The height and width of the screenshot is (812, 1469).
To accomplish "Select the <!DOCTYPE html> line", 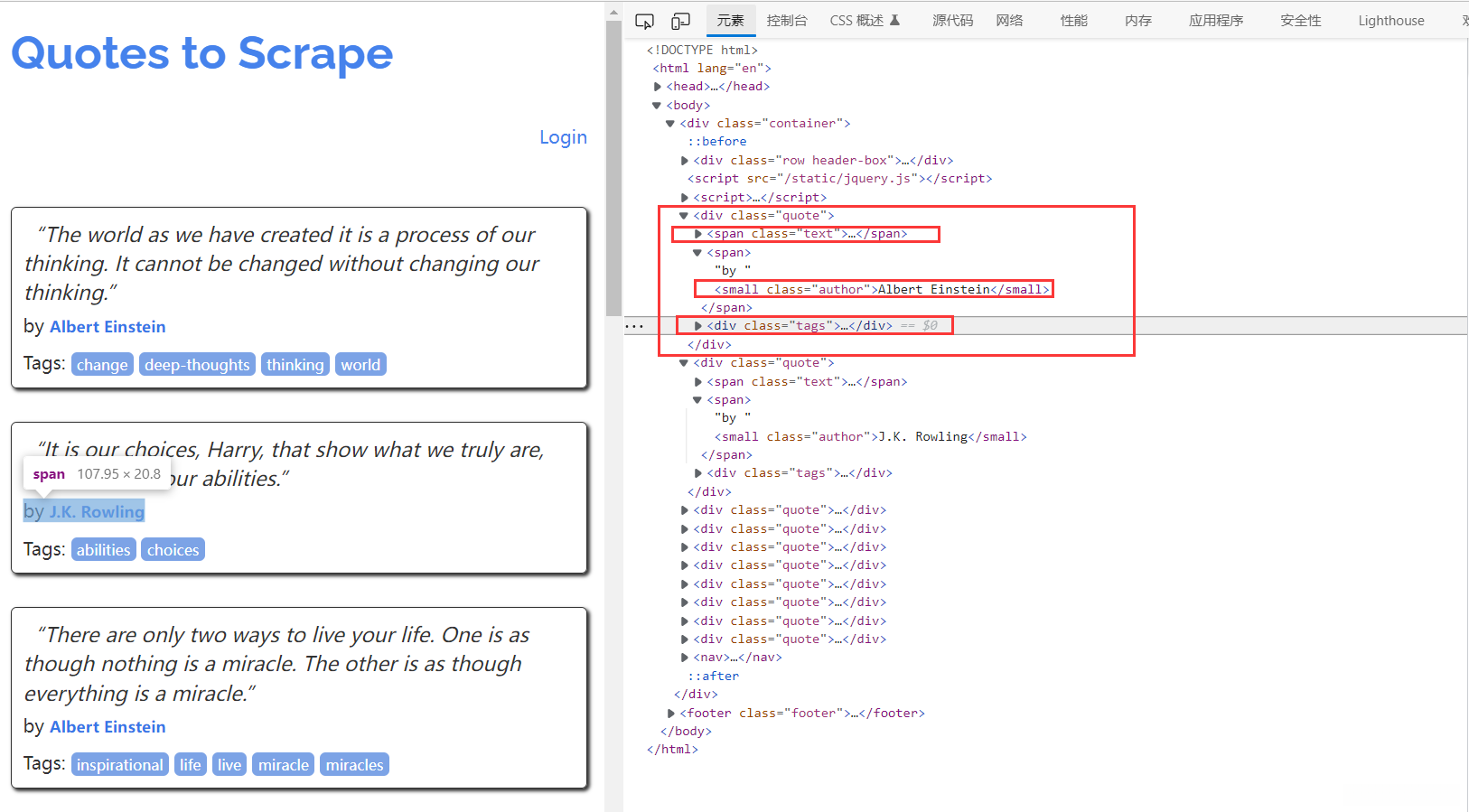I will tap(702, 51).
